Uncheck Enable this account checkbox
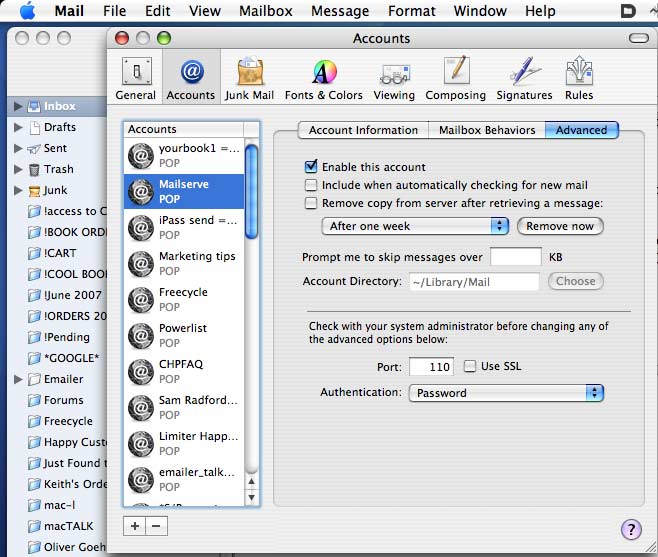 coord(312,167)
